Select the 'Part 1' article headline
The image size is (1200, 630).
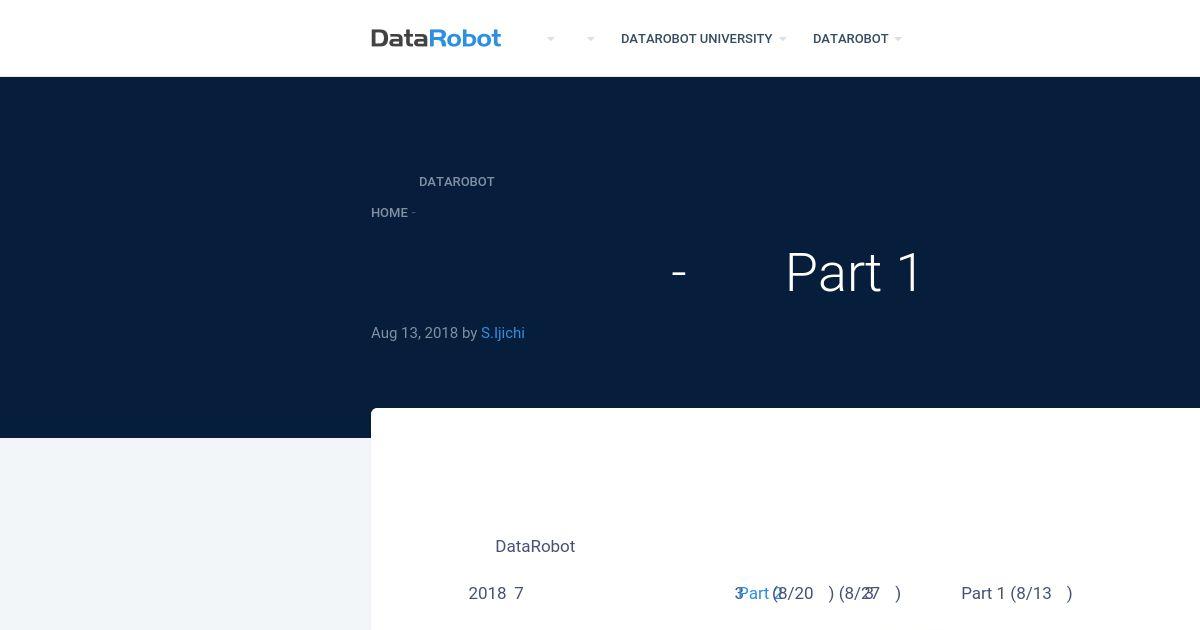click(853, 273)
